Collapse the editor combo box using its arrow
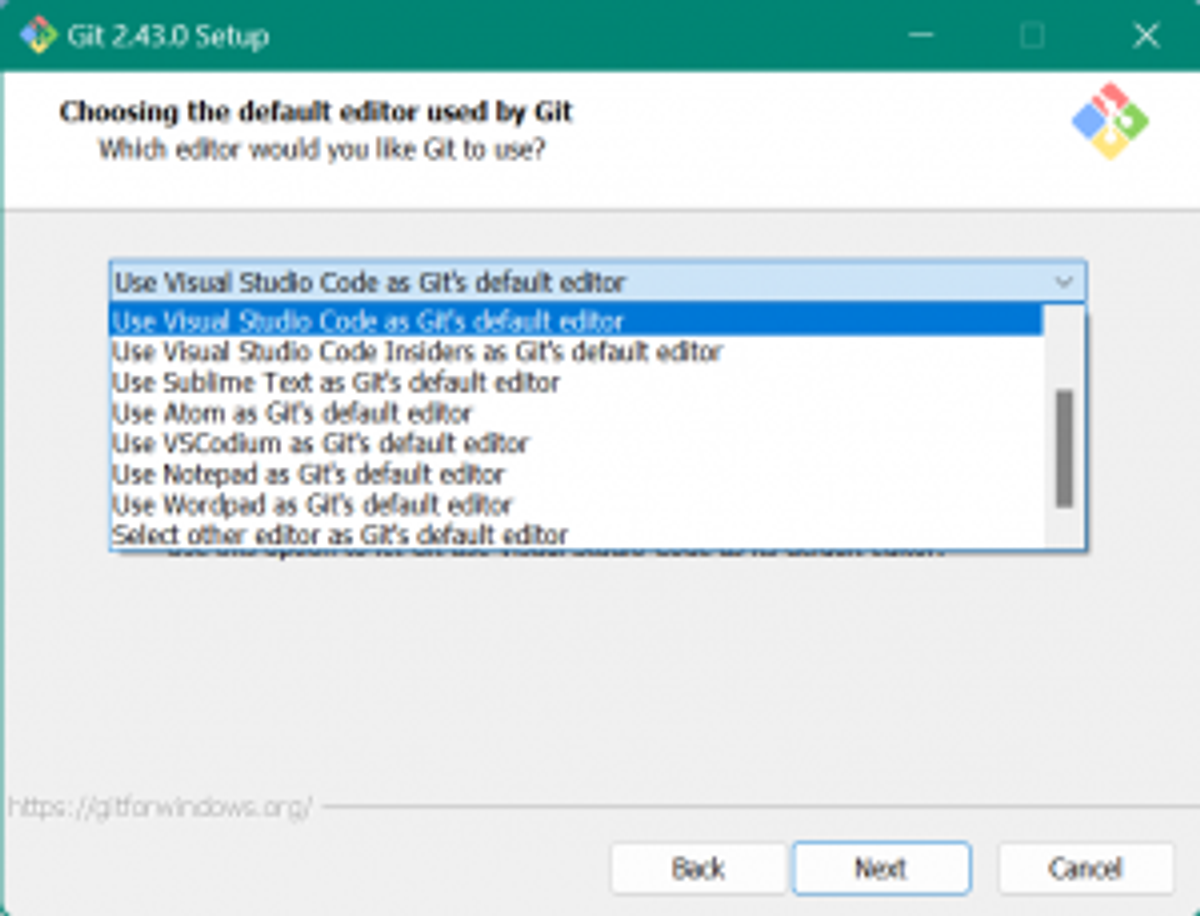 point(1063,283)
